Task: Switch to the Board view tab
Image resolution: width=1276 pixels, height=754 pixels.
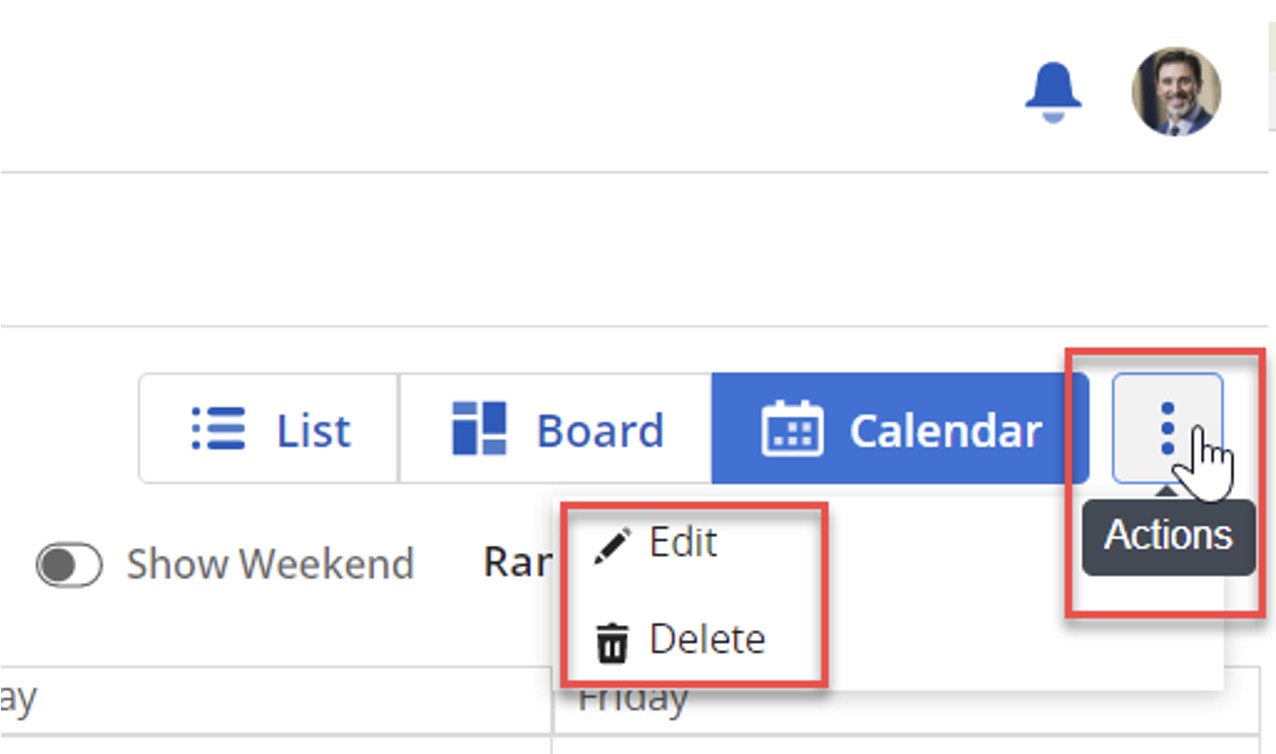Action: click(x=555, y=429)
